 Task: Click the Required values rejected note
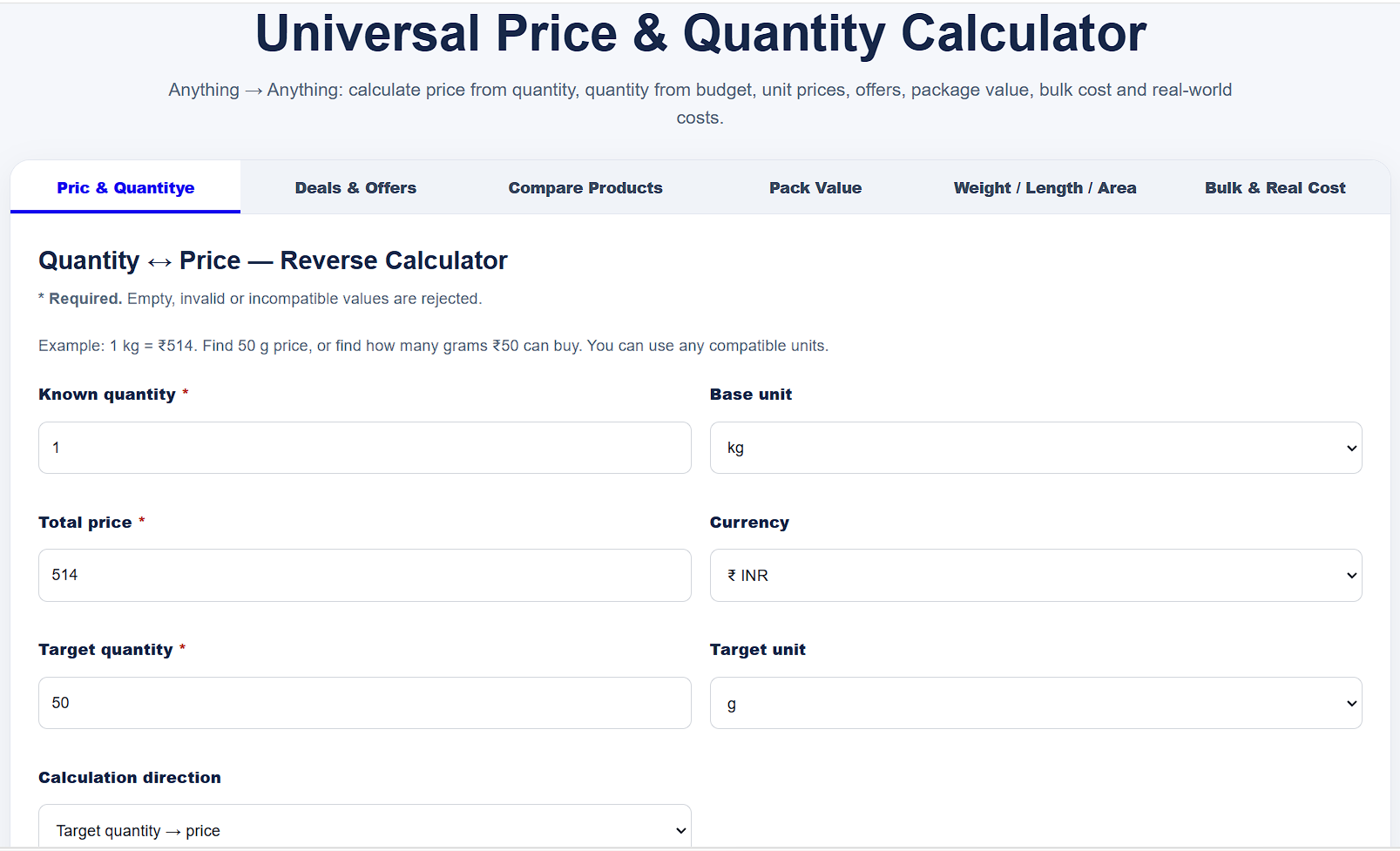260,299
